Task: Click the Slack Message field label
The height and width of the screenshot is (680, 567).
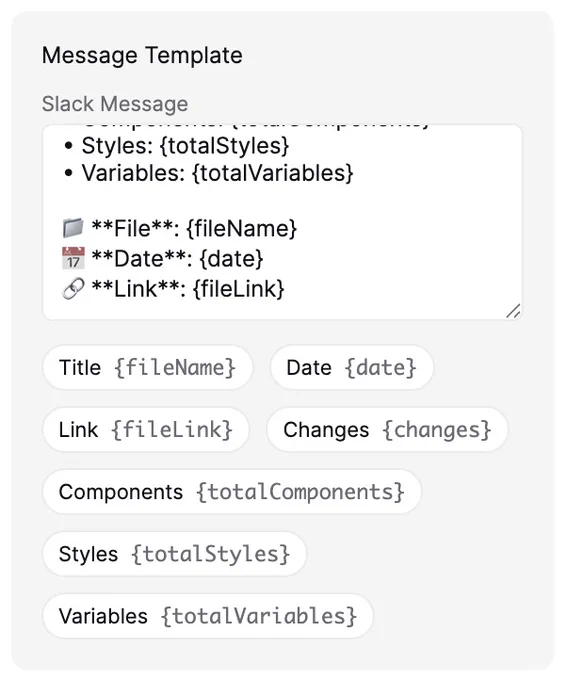Action: (115, 104)
